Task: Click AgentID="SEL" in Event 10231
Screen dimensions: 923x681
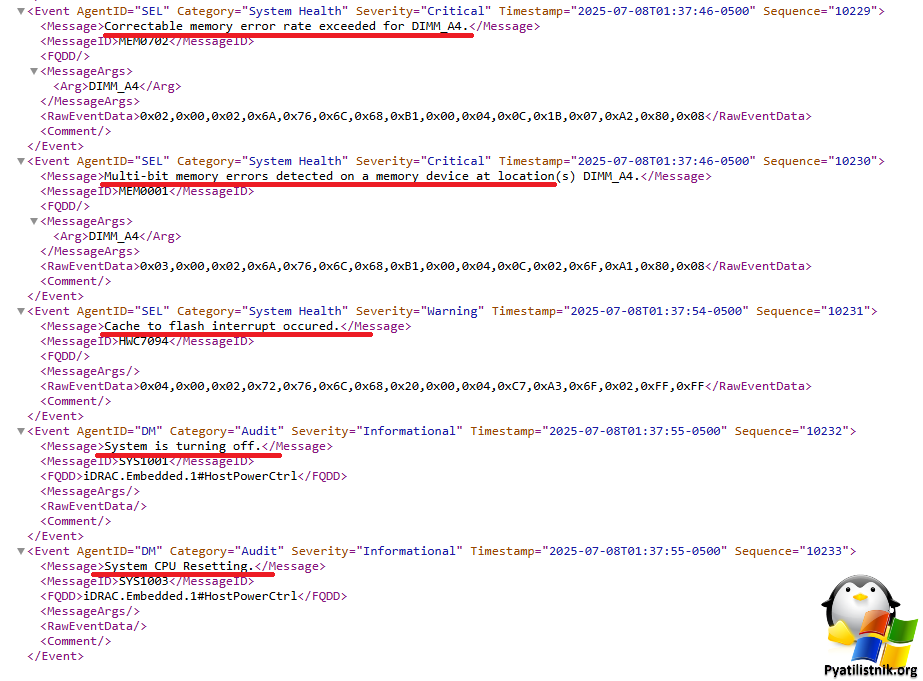Action: [x=123, y=311]
